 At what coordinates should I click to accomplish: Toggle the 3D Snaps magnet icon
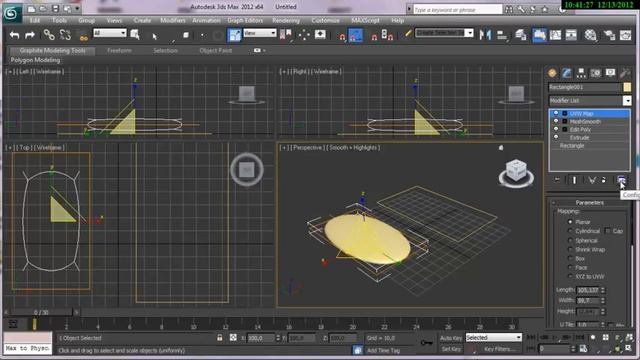(342, 36)
